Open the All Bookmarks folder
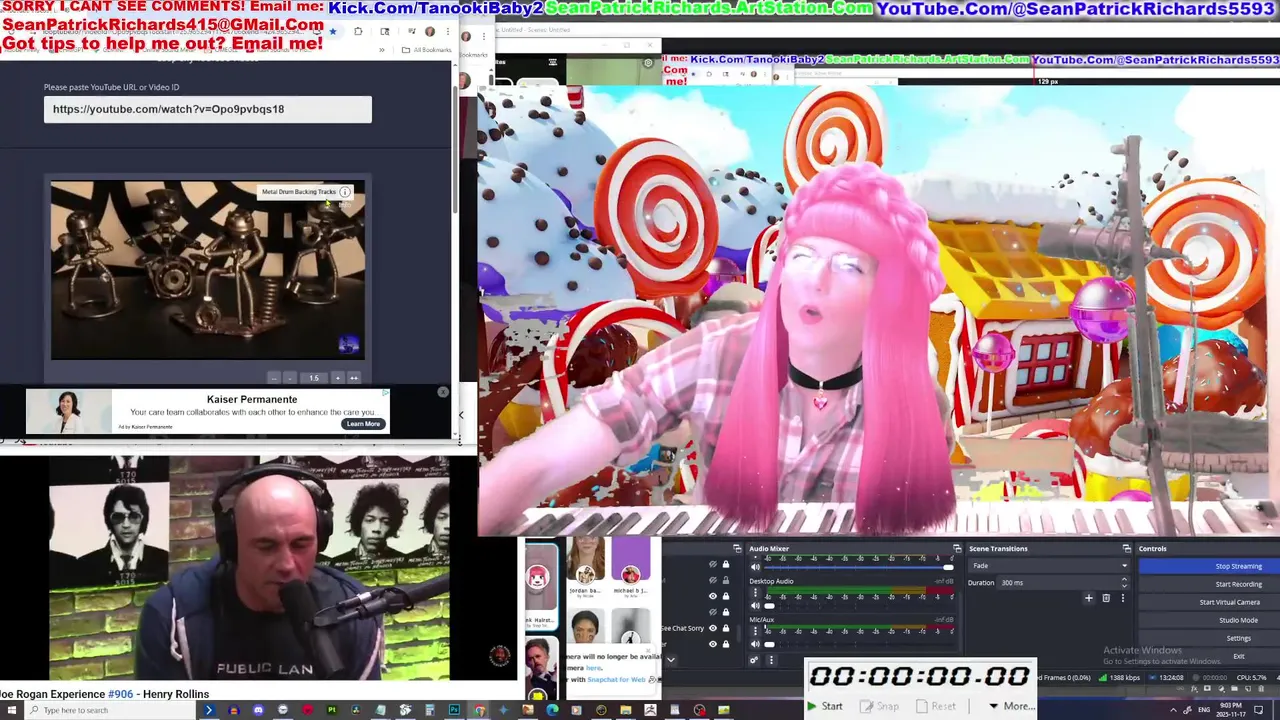Viewport: 1280px width, 720px height. [x=427, y=50]
